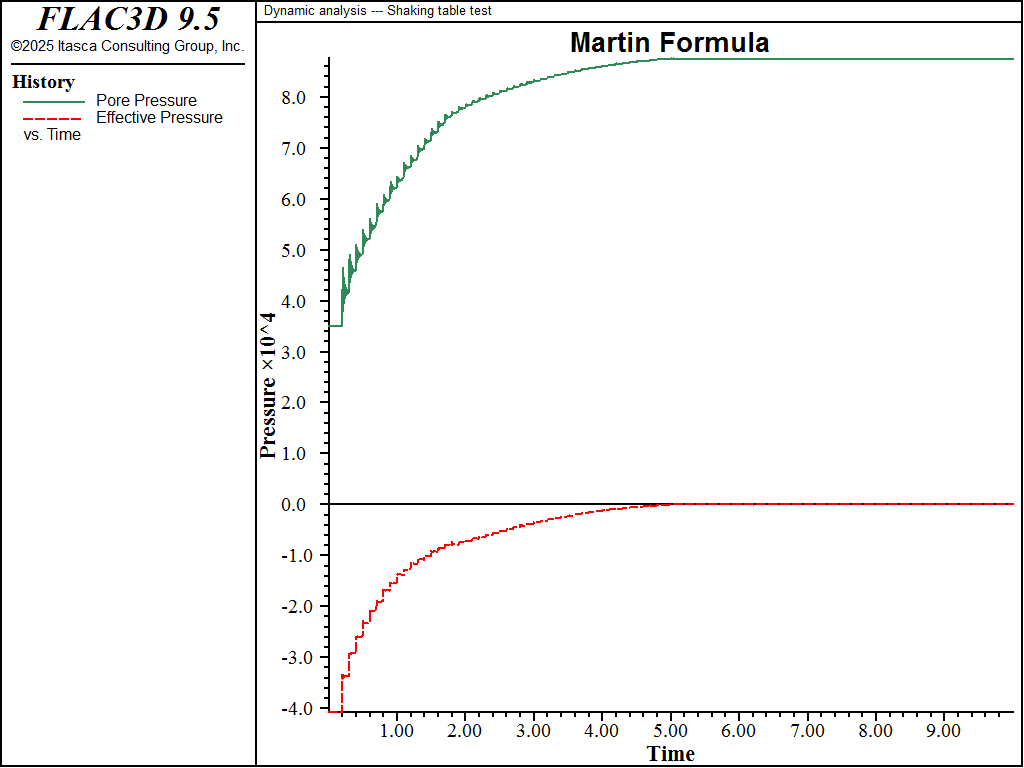This screenshot has width=1024, height=768.
Task: Click the 1.00 tick on Time axis
Action: click(396, 730)
